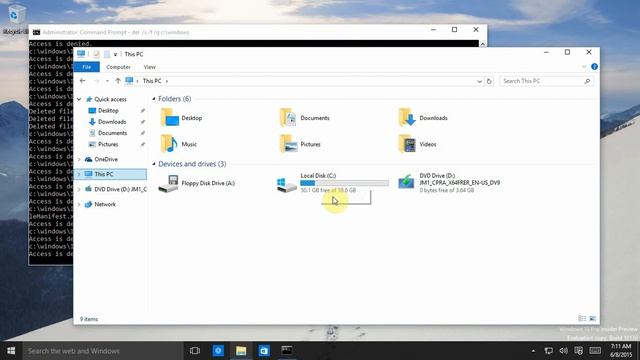
Task: Go back with the Back arrow
Action: click(82, 81)
